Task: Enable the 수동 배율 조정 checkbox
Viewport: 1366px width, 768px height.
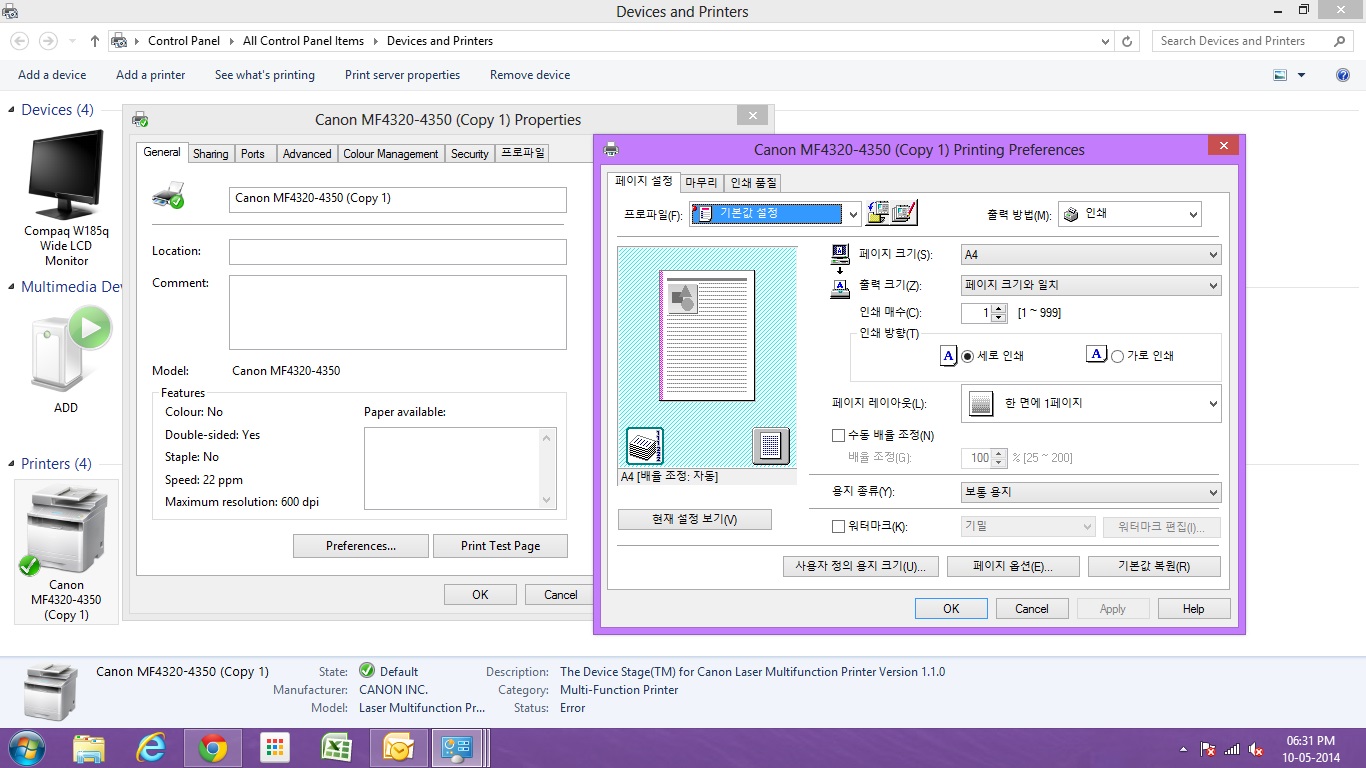Action: 839,436
